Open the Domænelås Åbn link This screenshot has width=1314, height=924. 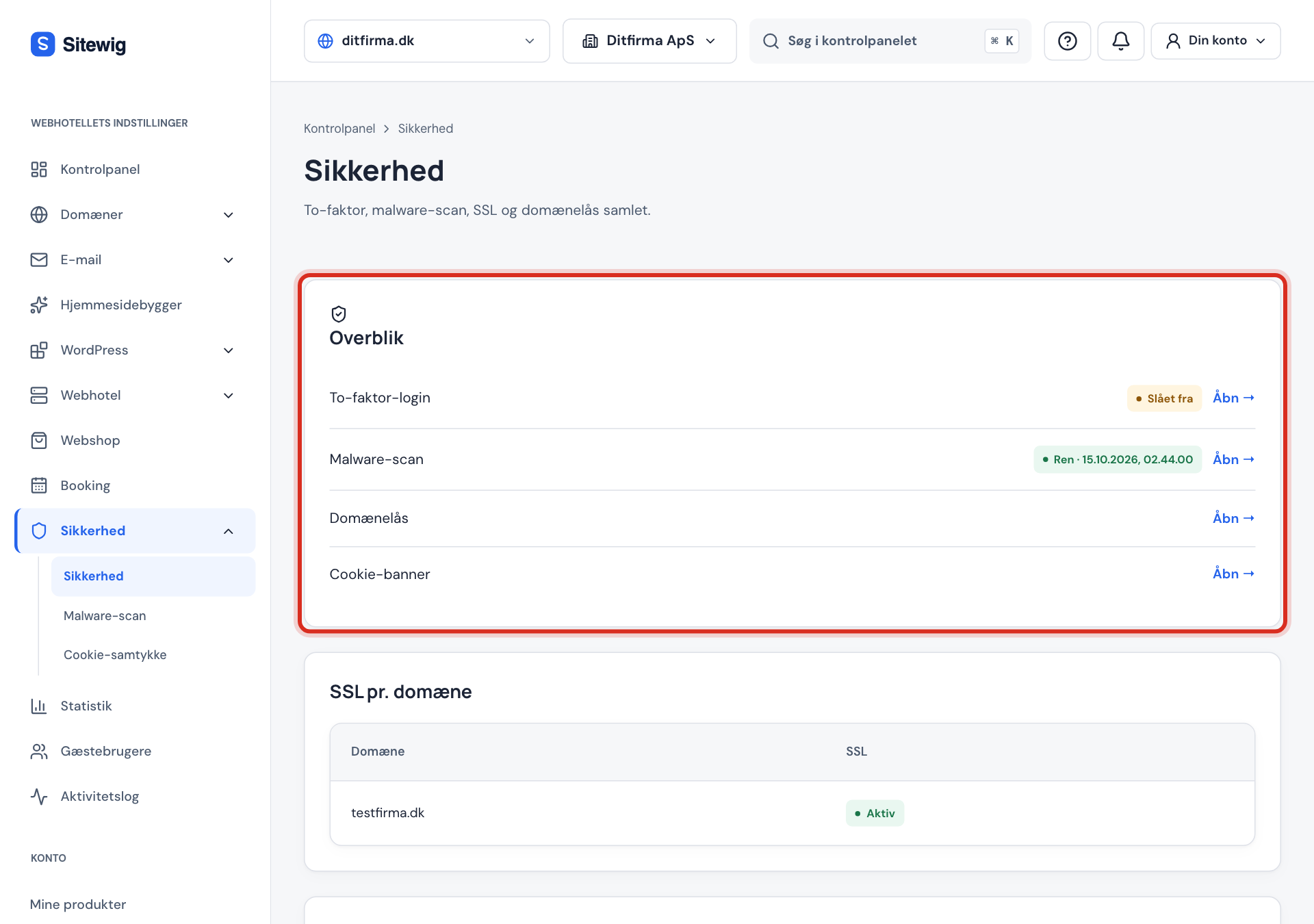click(1234, 518)
